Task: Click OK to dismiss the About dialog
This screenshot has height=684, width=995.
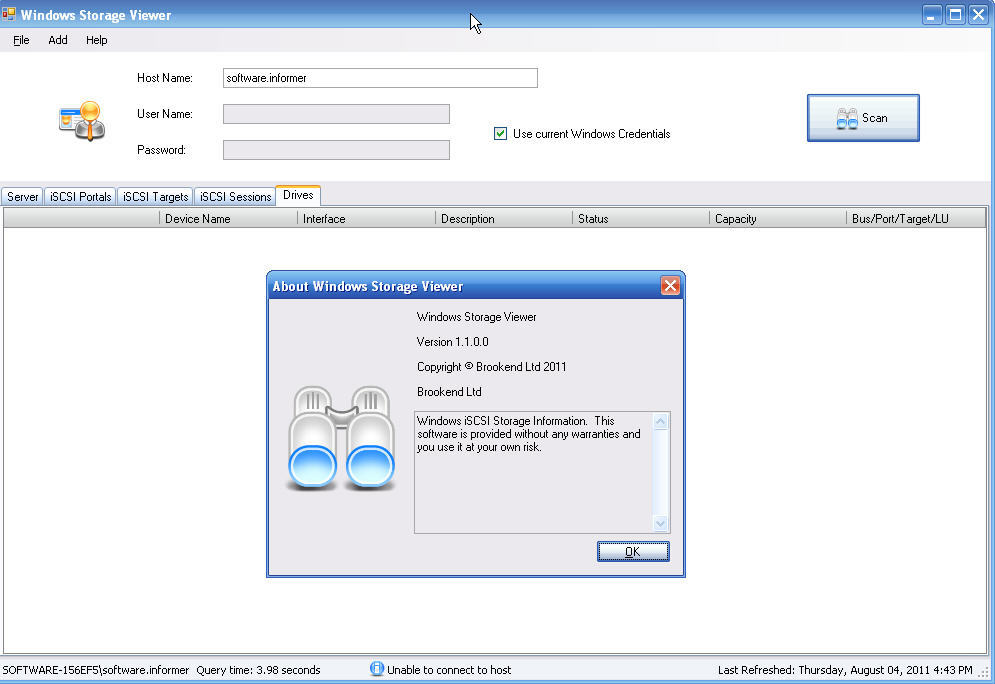Action: point(632,551)
